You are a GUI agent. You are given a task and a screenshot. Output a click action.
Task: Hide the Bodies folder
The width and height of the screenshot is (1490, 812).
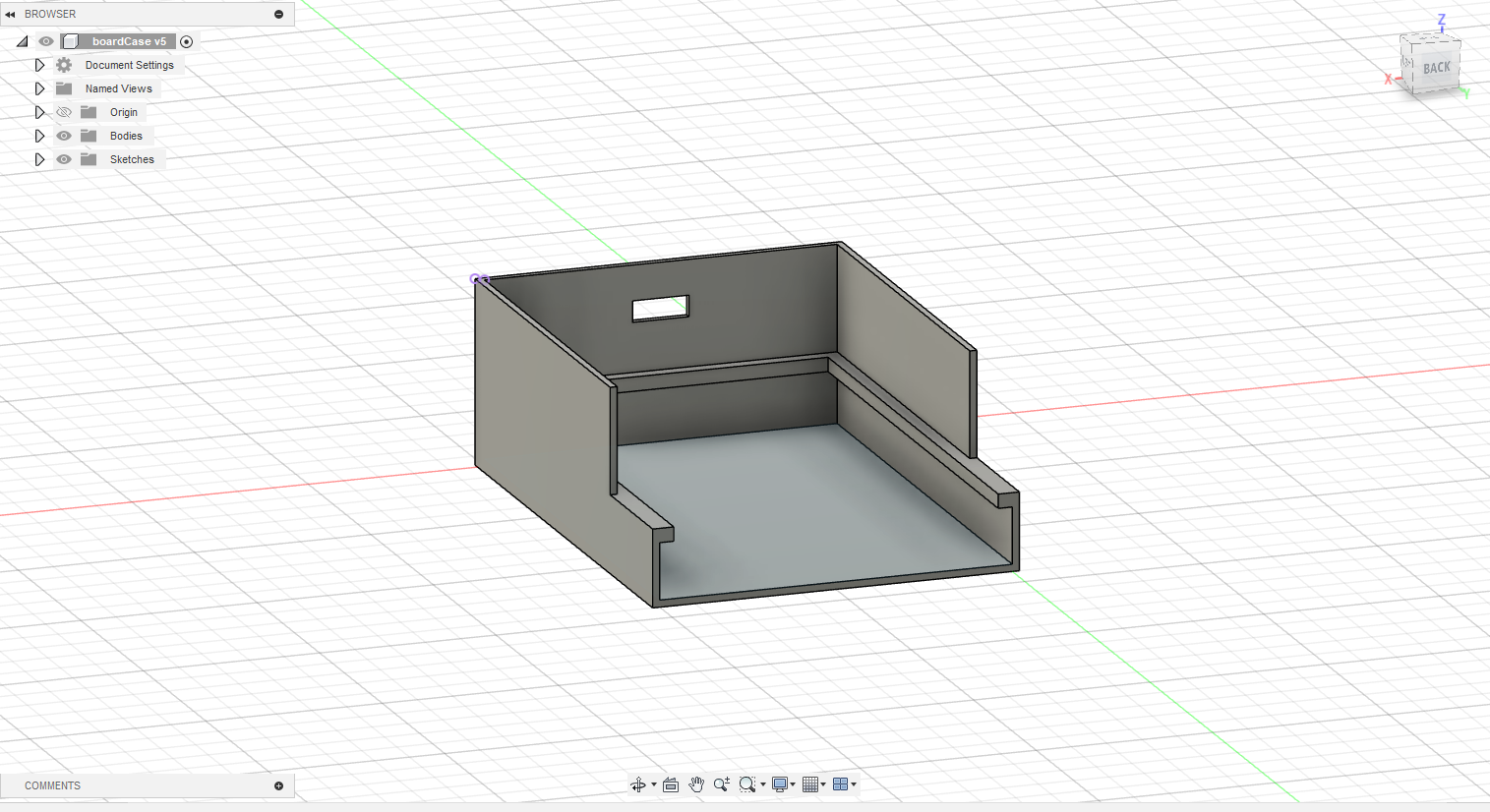tap(64, 136)
